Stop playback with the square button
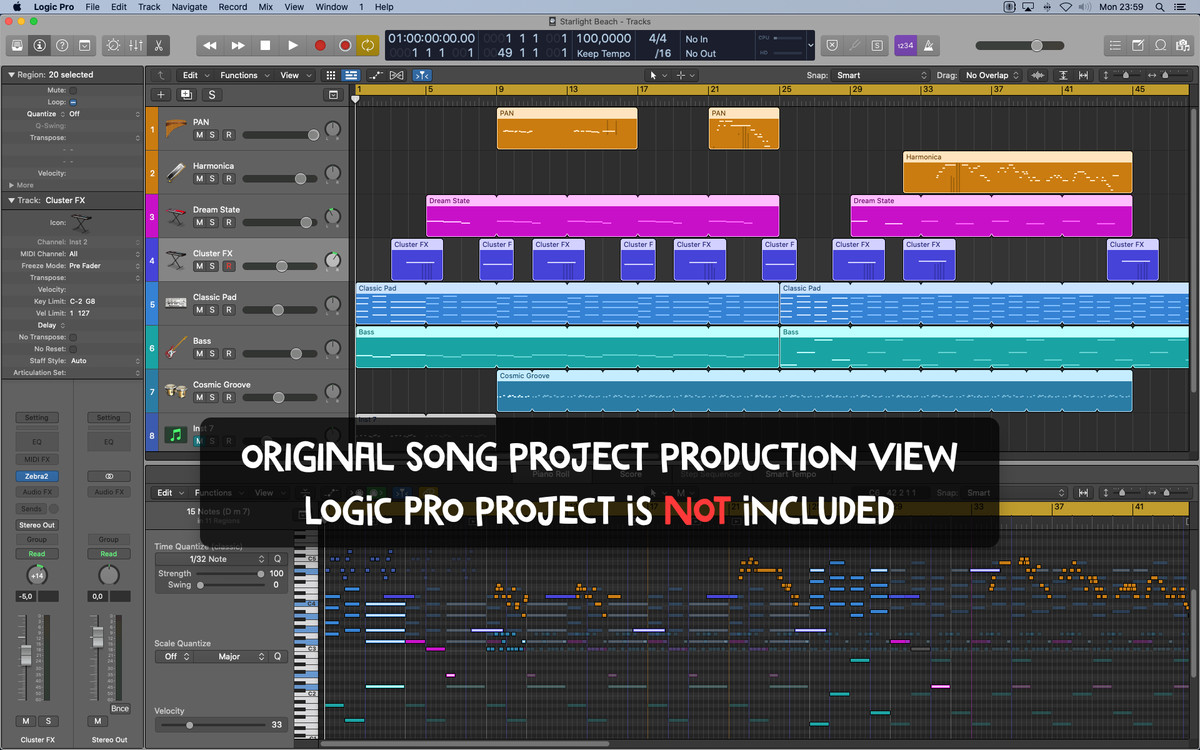The width and height of the screenshot is (1200, 750). (x=265, y=45)
